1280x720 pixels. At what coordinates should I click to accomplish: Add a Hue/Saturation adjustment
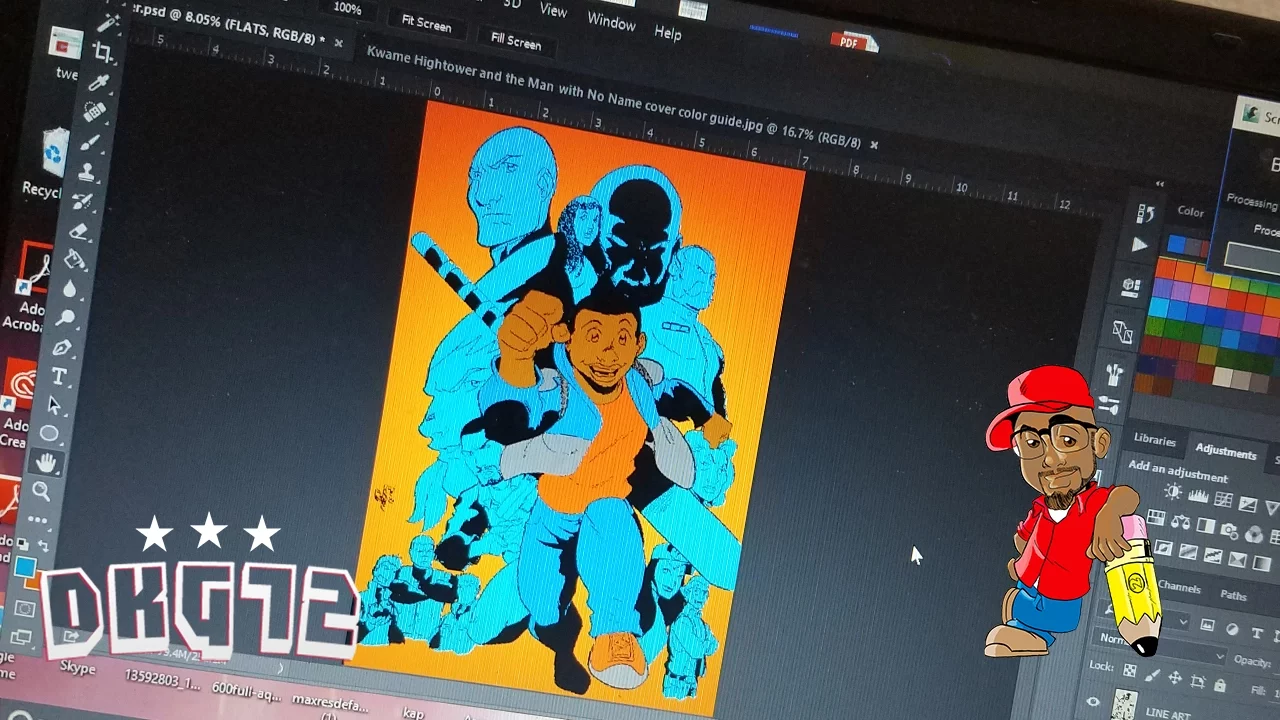[x=1157, y=518]
